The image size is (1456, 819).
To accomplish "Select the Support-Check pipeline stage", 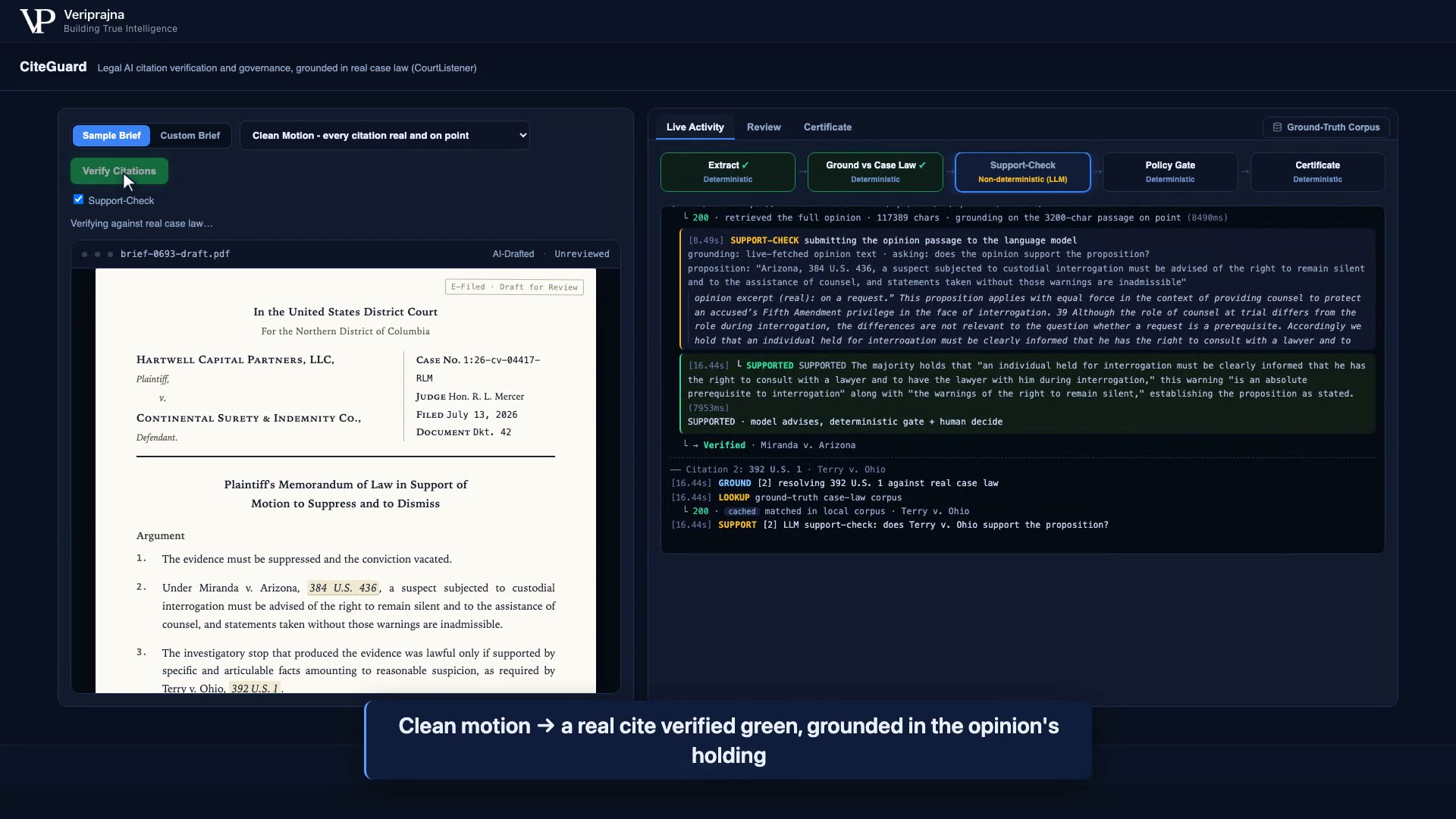I will click(1023, 172).
